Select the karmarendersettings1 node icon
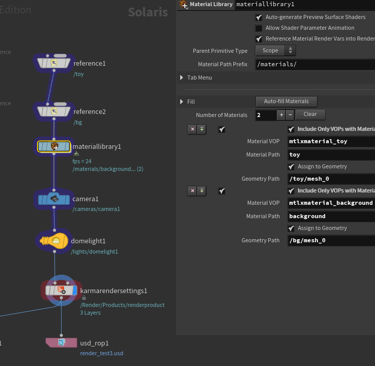Viewport: 375px width, 366px height. pos(61,290)
